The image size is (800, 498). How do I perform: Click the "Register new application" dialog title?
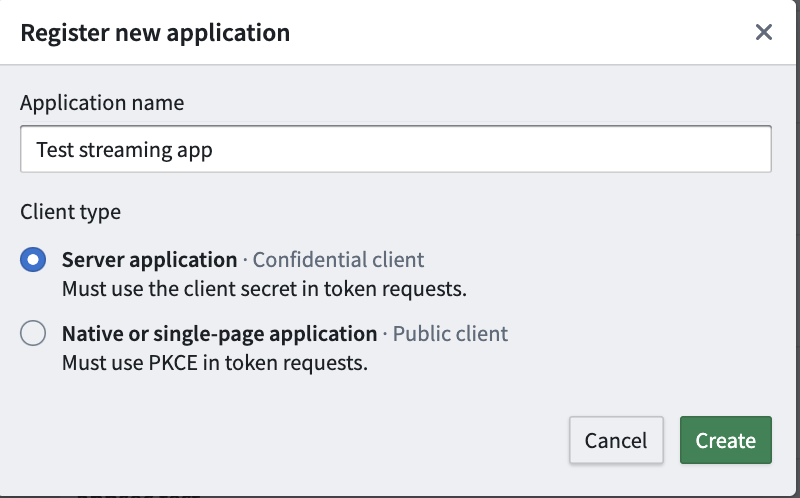155,32
